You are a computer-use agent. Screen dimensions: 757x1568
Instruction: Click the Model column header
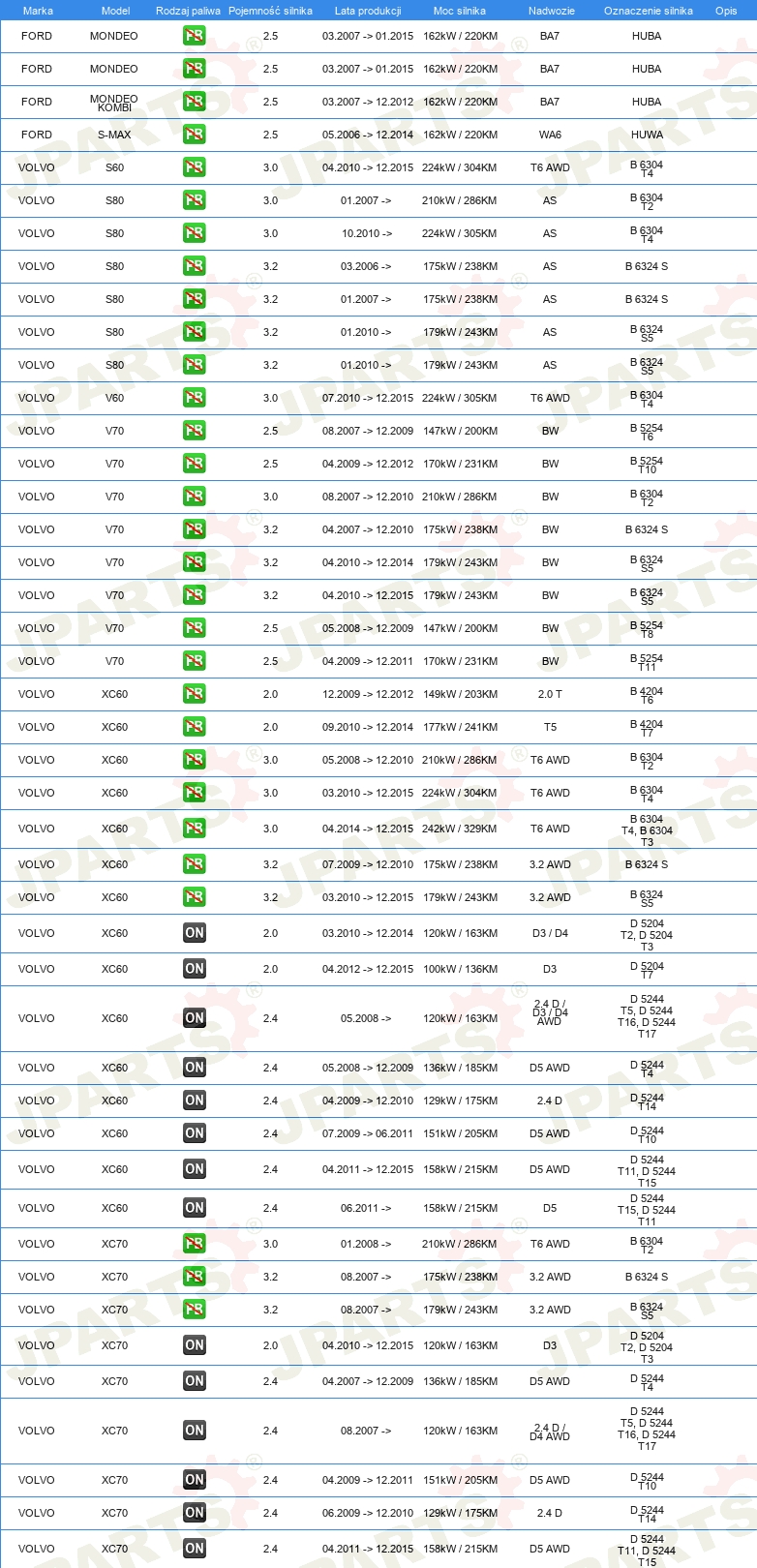pyautogui.click(x=115, y=11)
